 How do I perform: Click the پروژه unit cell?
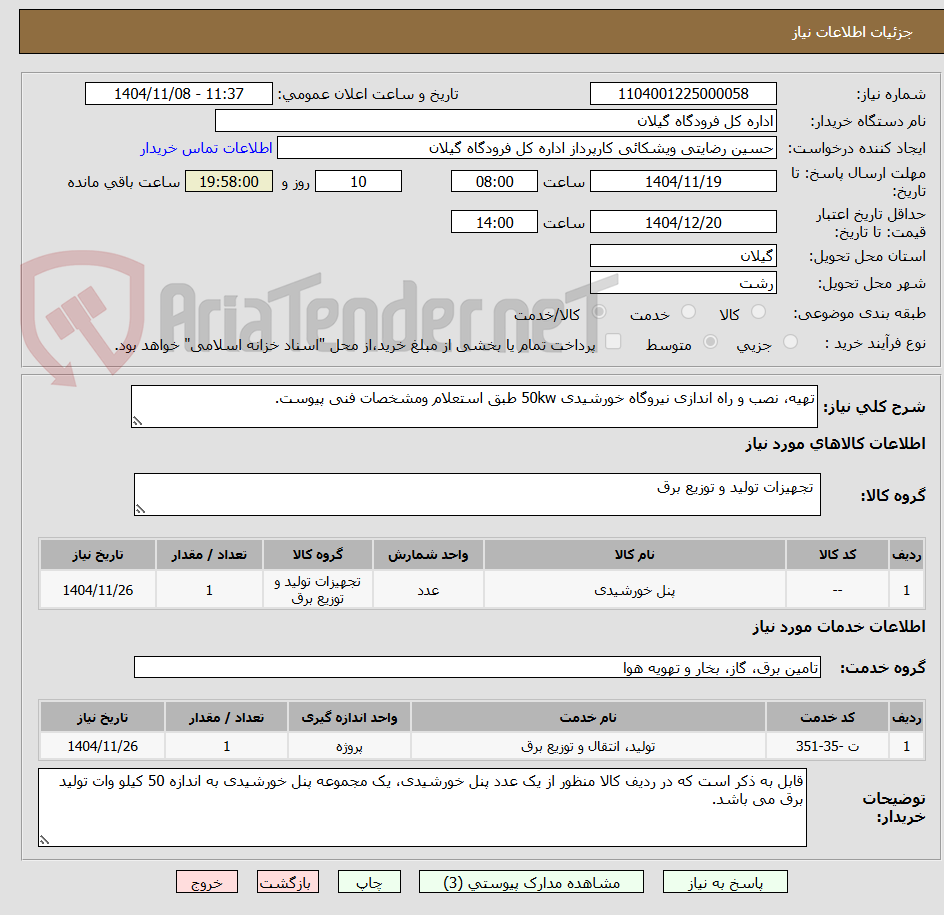tap(349, 746)
